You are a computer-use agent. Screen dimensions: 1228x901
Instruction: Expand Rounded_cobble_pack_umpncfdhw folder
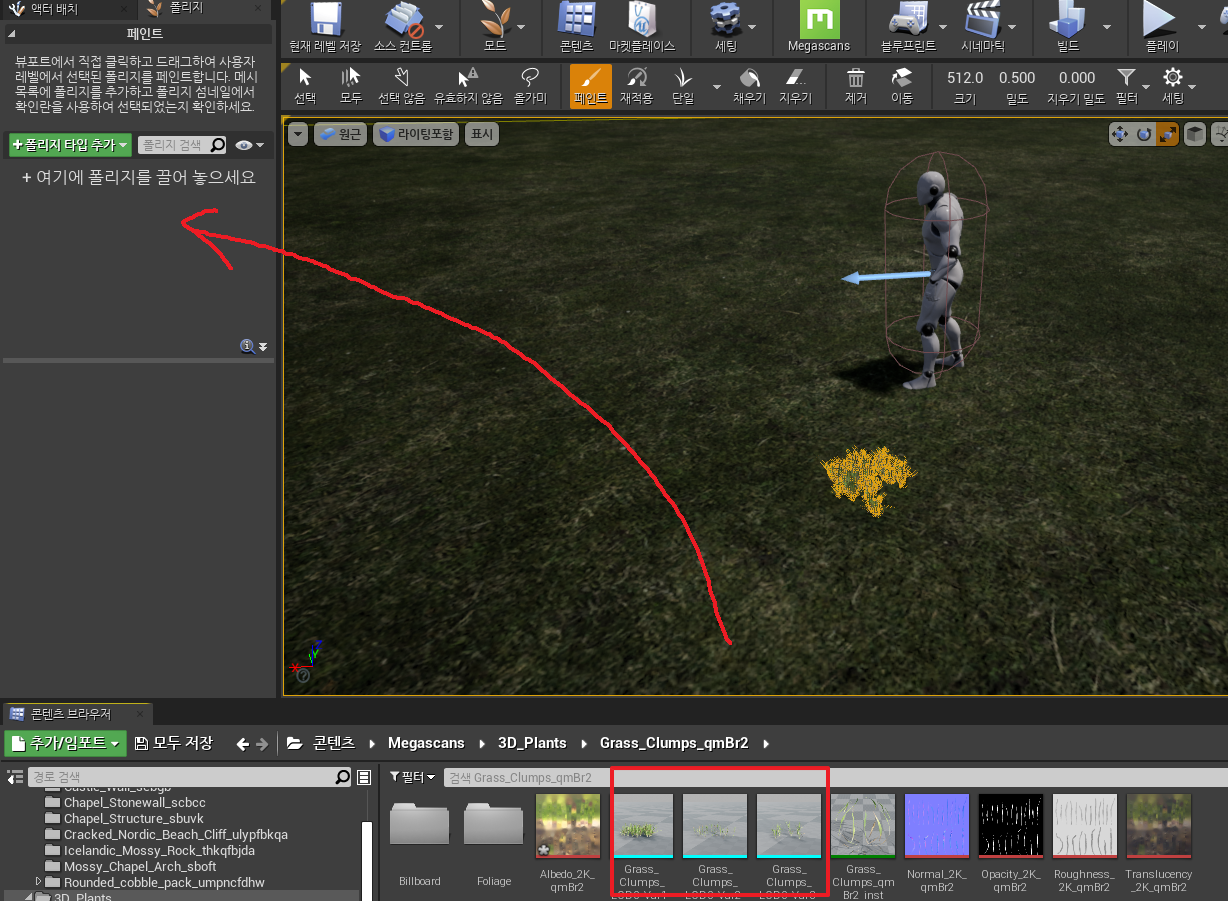pyautogui.click(x=39, y=882)
